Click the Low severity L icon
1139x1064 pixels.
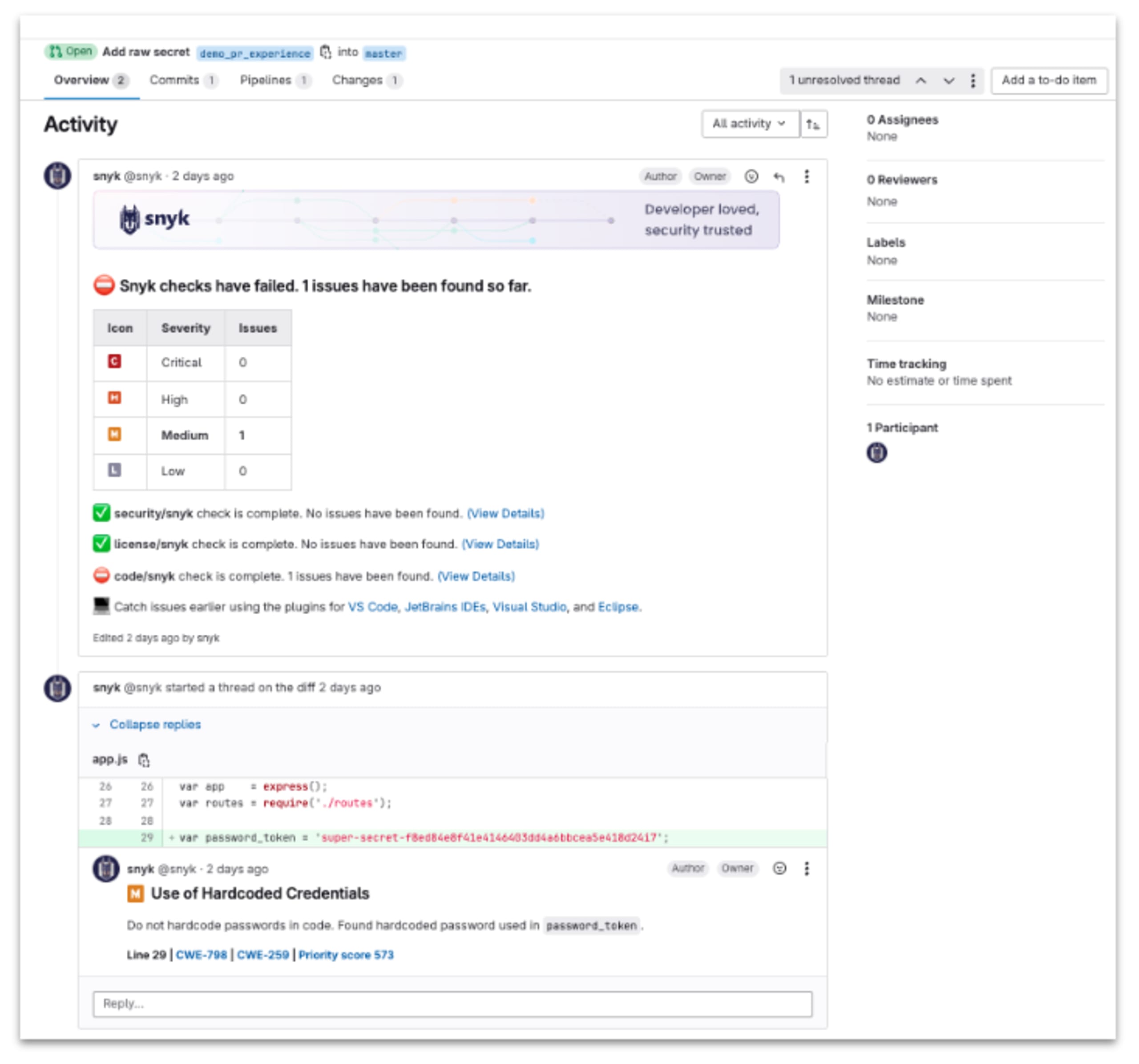115,470
